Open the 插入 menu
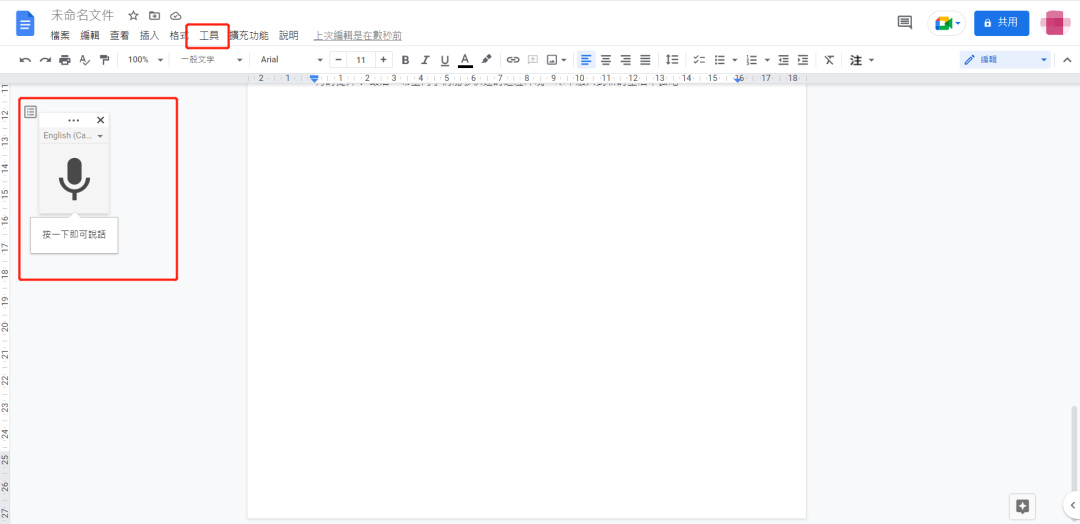 pos(149,35)
